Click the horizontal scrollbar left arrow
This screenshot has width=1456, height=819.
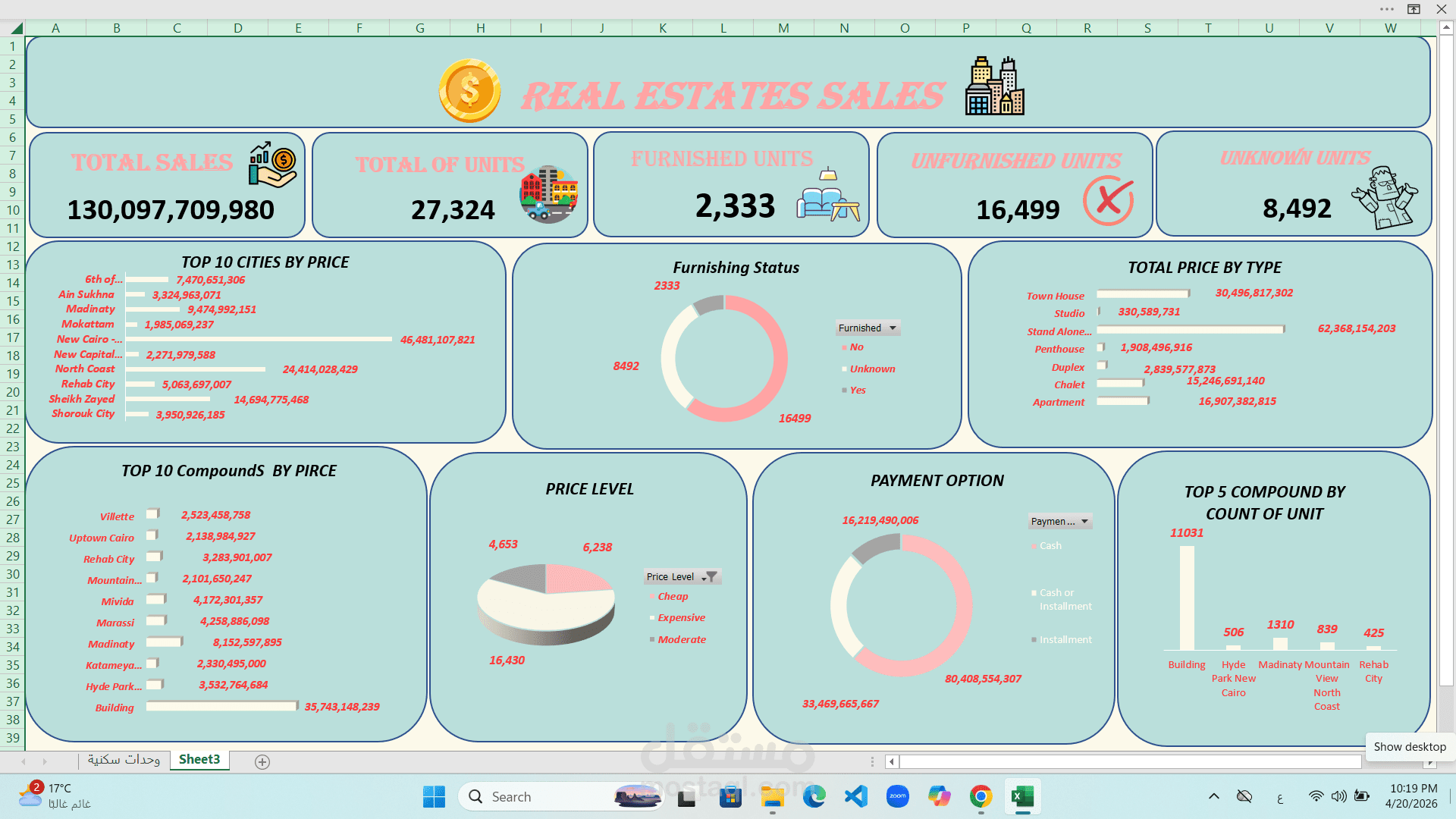tap(892, 761)
